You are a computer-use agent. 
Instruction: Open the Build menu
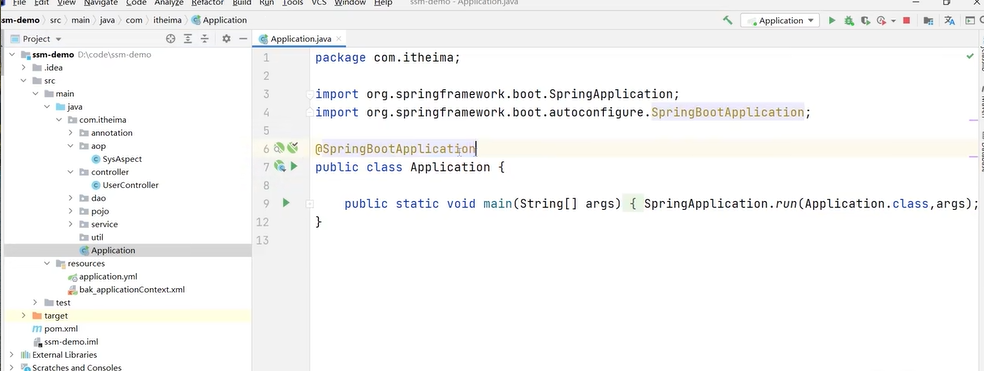242,3
